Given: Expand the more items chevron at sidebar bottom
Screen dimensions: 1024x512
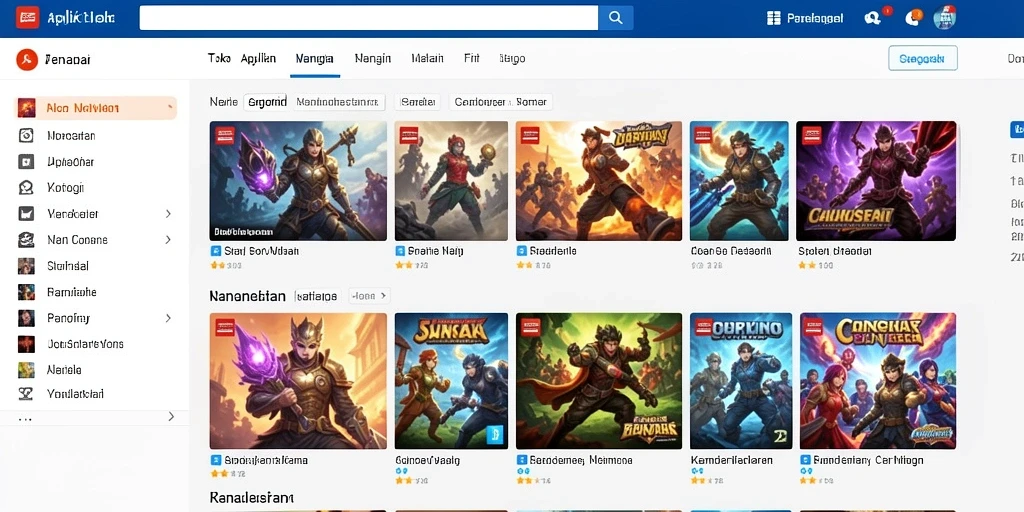Looking at the screenshot, I should pos(171,416).
